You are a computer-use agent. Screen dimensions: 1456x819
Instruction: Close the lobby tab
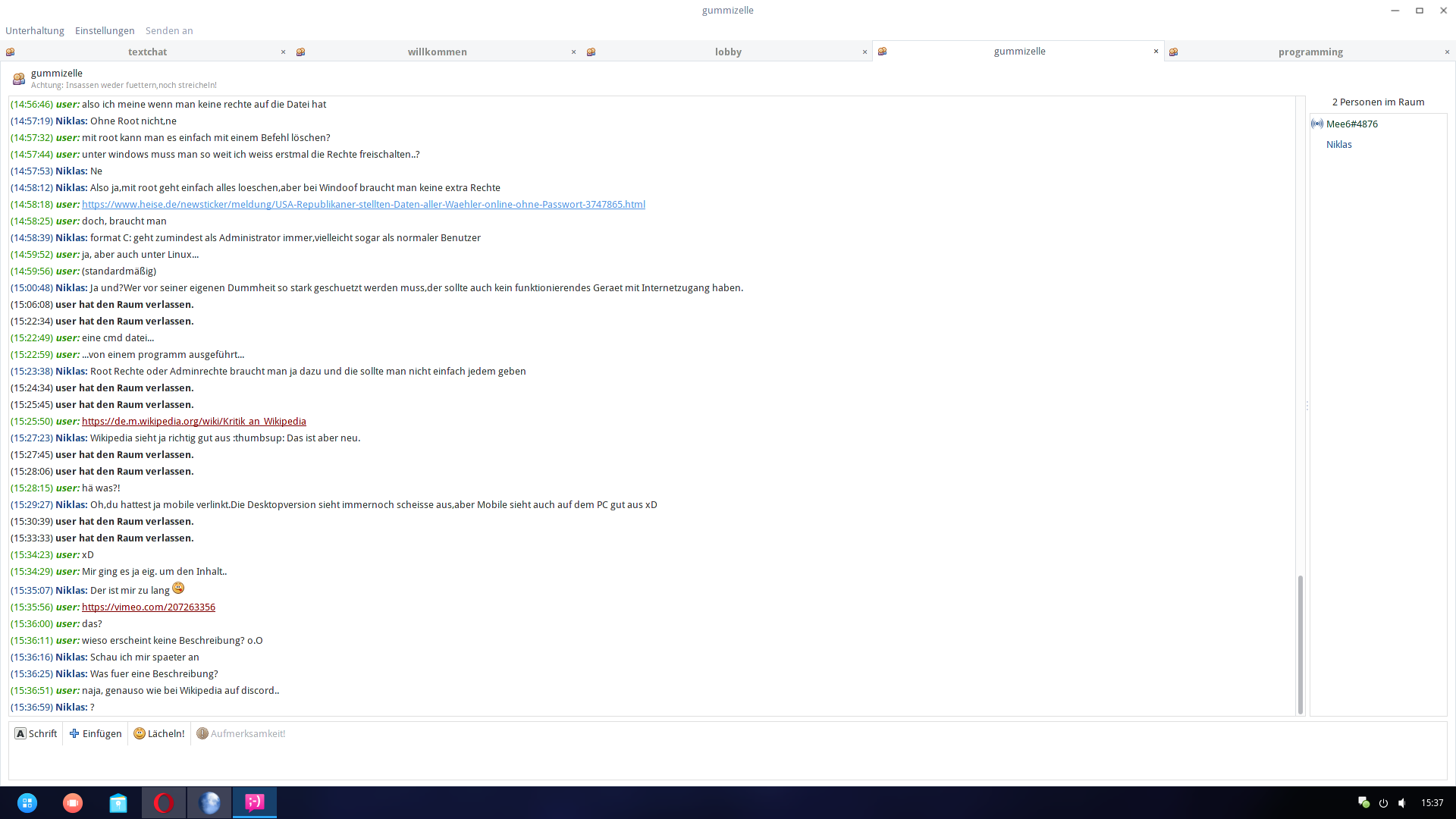(x=864, y=52)
